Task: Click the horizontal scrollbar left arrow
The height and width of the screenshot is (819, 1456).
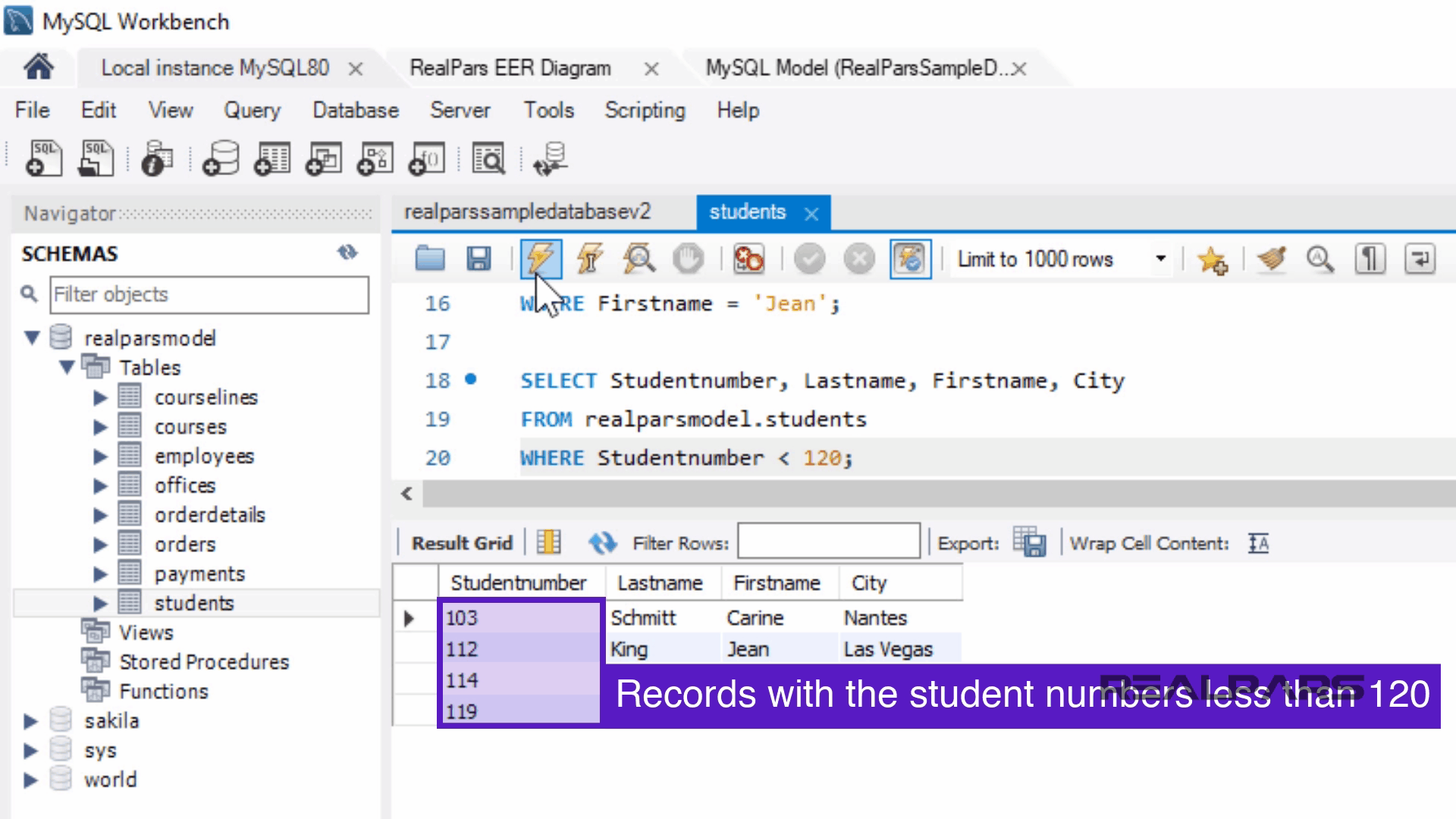Action: pos(407,494)
